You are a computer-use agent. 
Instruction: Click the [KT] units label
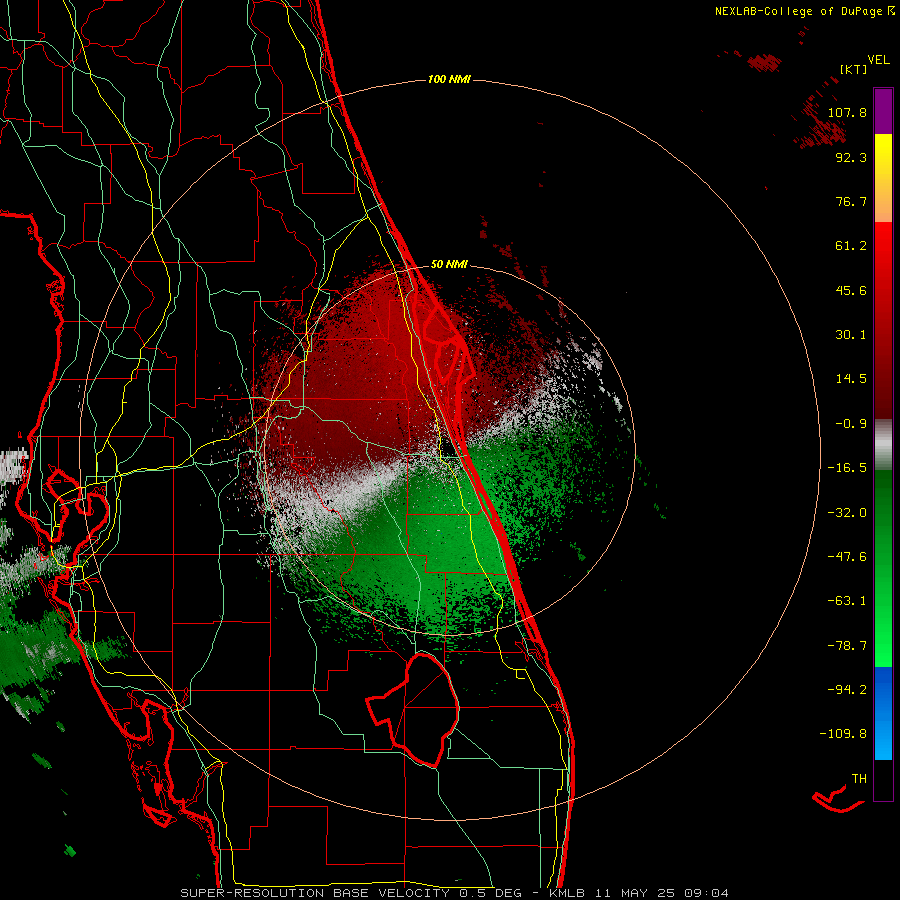854,69
